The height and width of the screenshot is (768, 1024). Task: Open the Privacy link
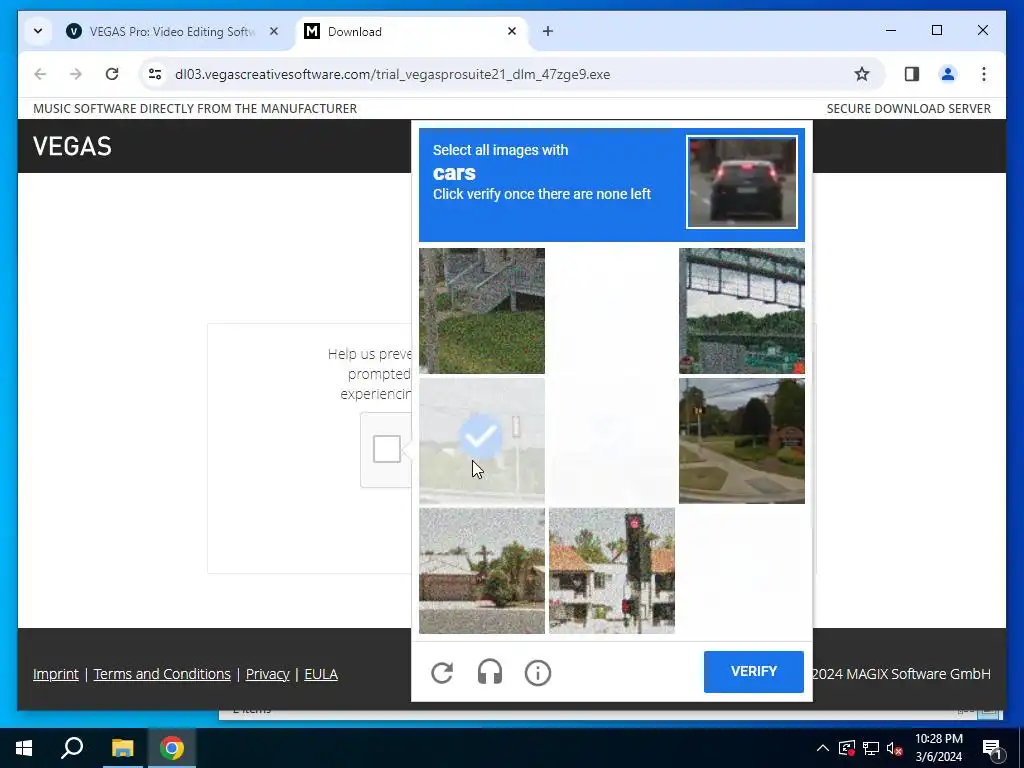(267, 674)
